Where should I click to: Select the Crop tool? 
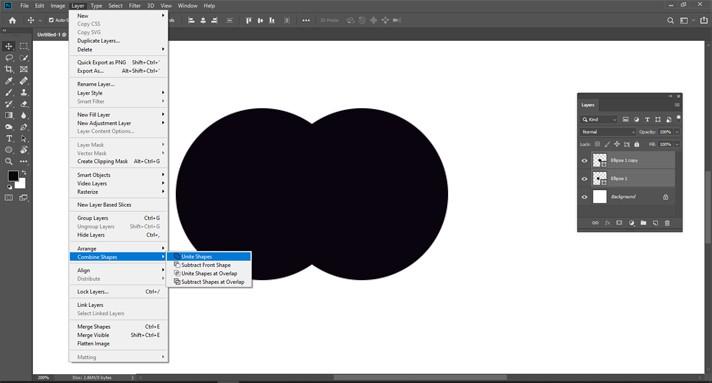click(x=9, y=69)
